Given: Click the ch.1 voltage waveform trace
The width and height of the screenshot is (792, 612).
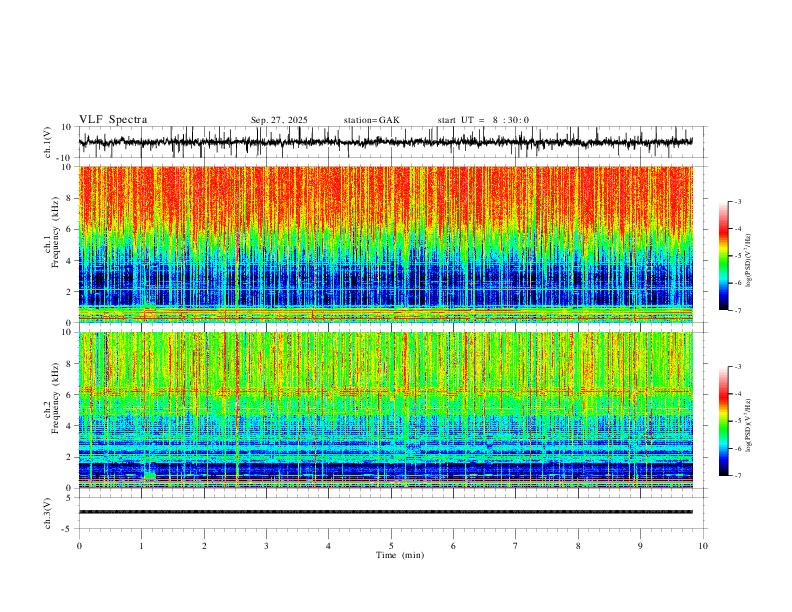Looking at the screenshot, I should pos(385,142).
